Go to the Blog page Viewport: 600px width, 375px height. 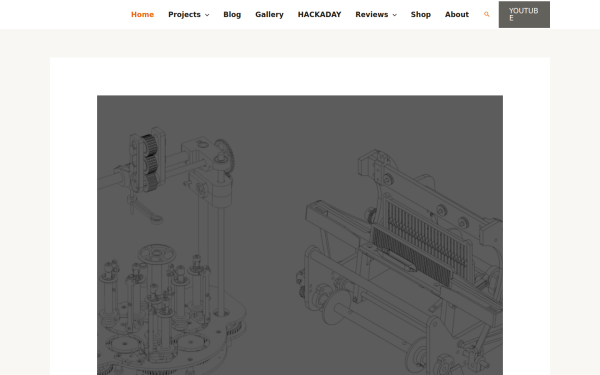pyautogui.click(x=232, y=15)
